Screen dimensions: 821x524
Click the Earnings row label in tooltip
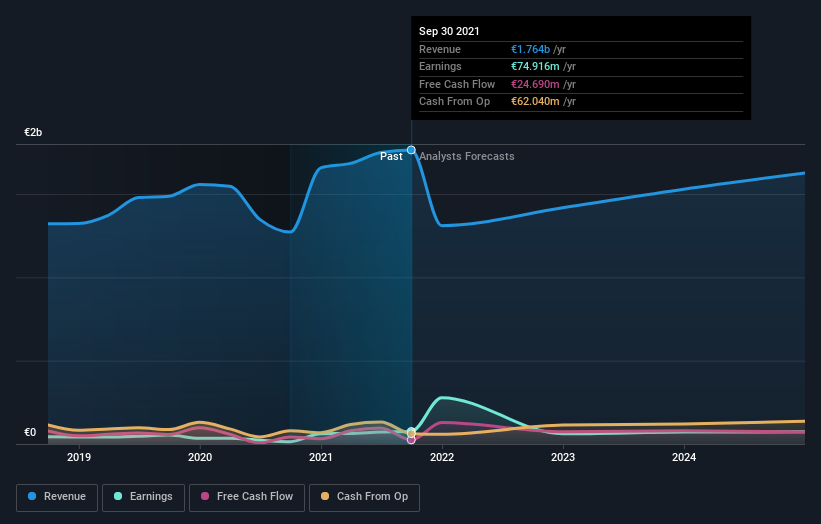pos(440,66)
